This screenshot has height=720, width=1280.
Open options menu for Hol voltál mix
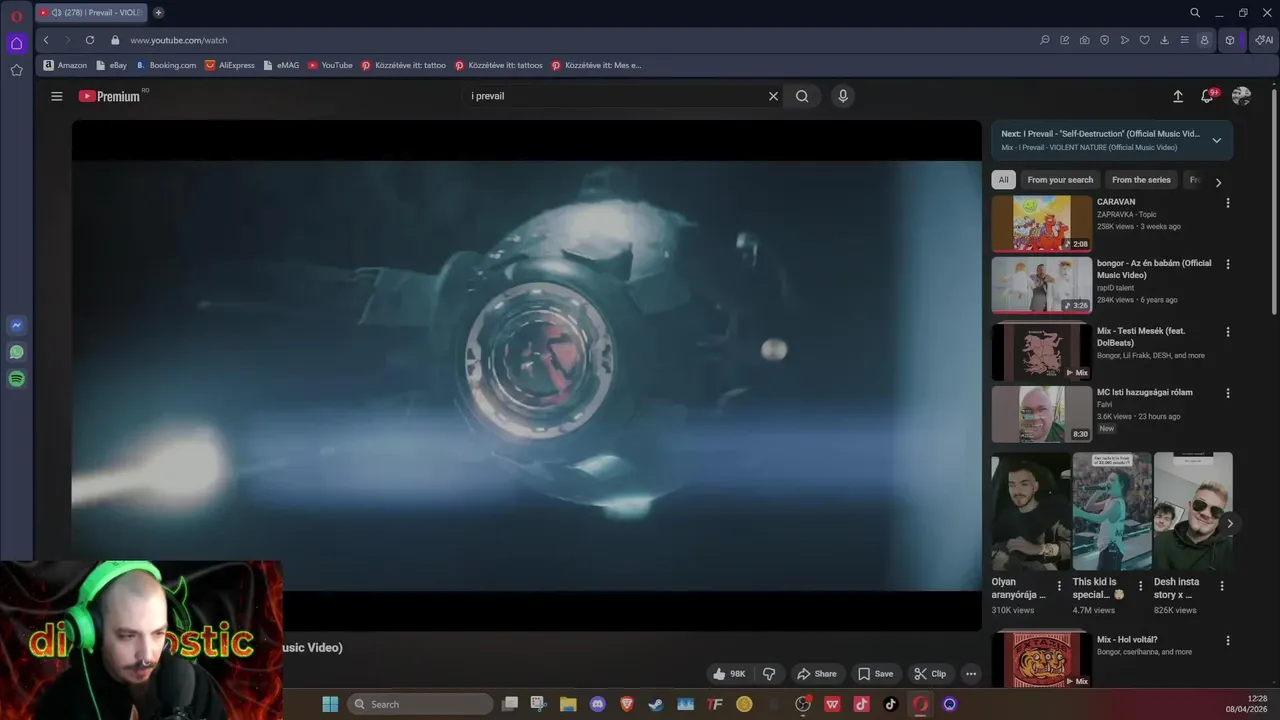[1228, 641]
